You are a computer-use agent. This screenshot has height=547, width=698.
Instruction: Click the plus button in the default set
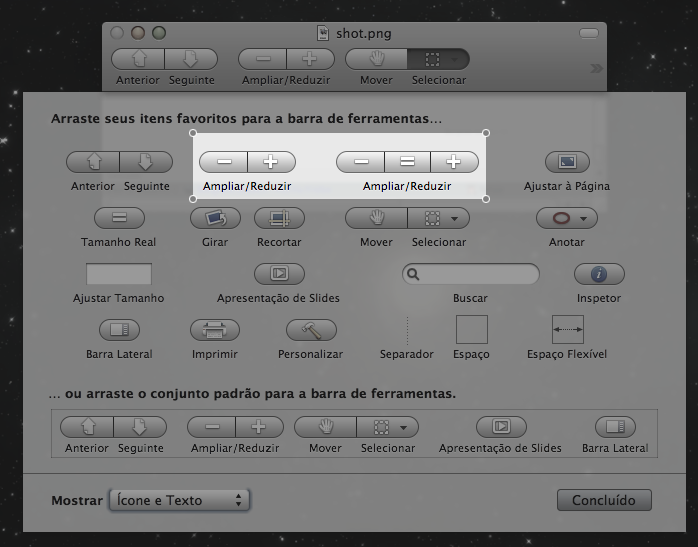pyautogui.click(x=259, y=427)
